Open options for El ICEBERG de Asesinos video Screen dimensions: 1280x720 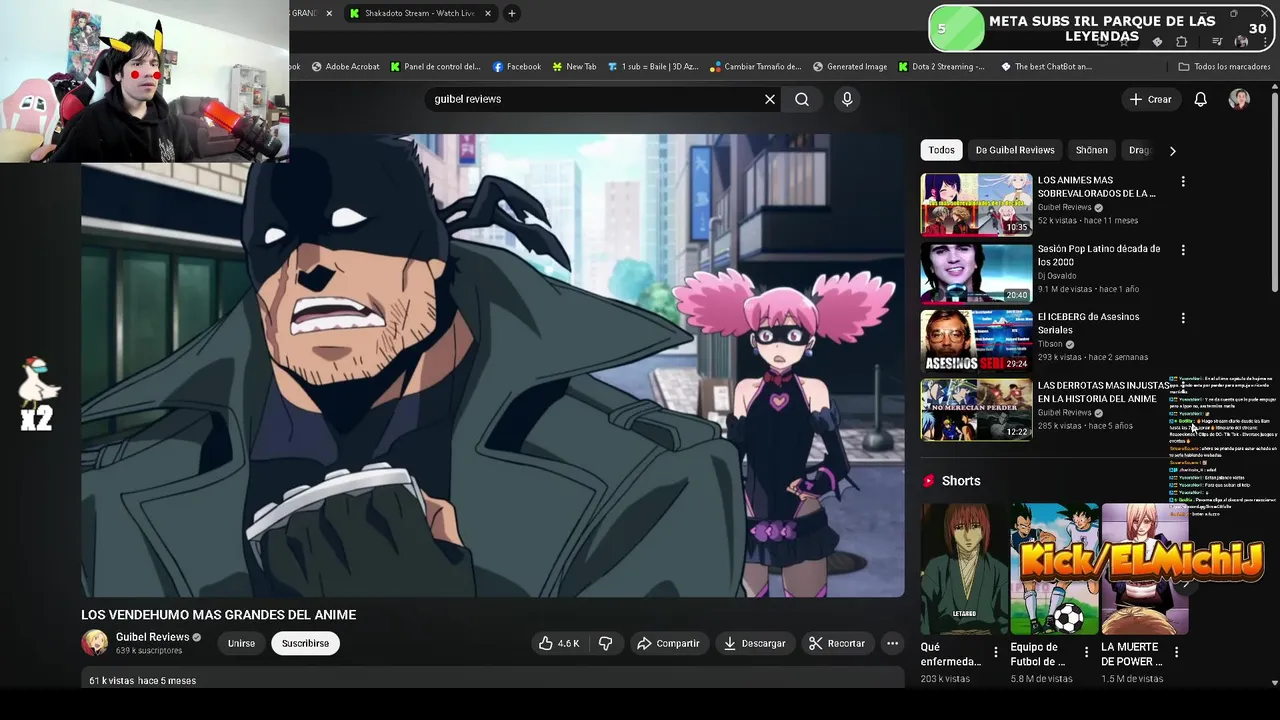click(x=1183, y=318)
